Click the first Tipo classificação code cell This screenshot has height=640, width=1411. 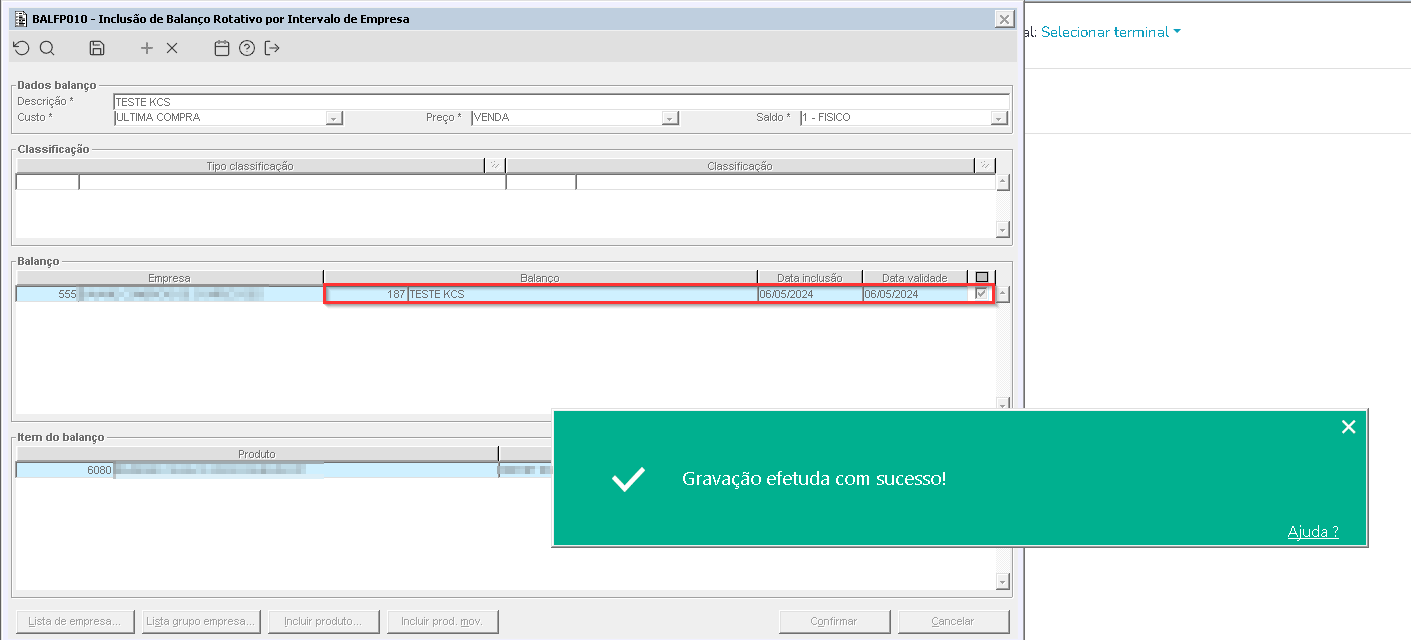[47, 182]
